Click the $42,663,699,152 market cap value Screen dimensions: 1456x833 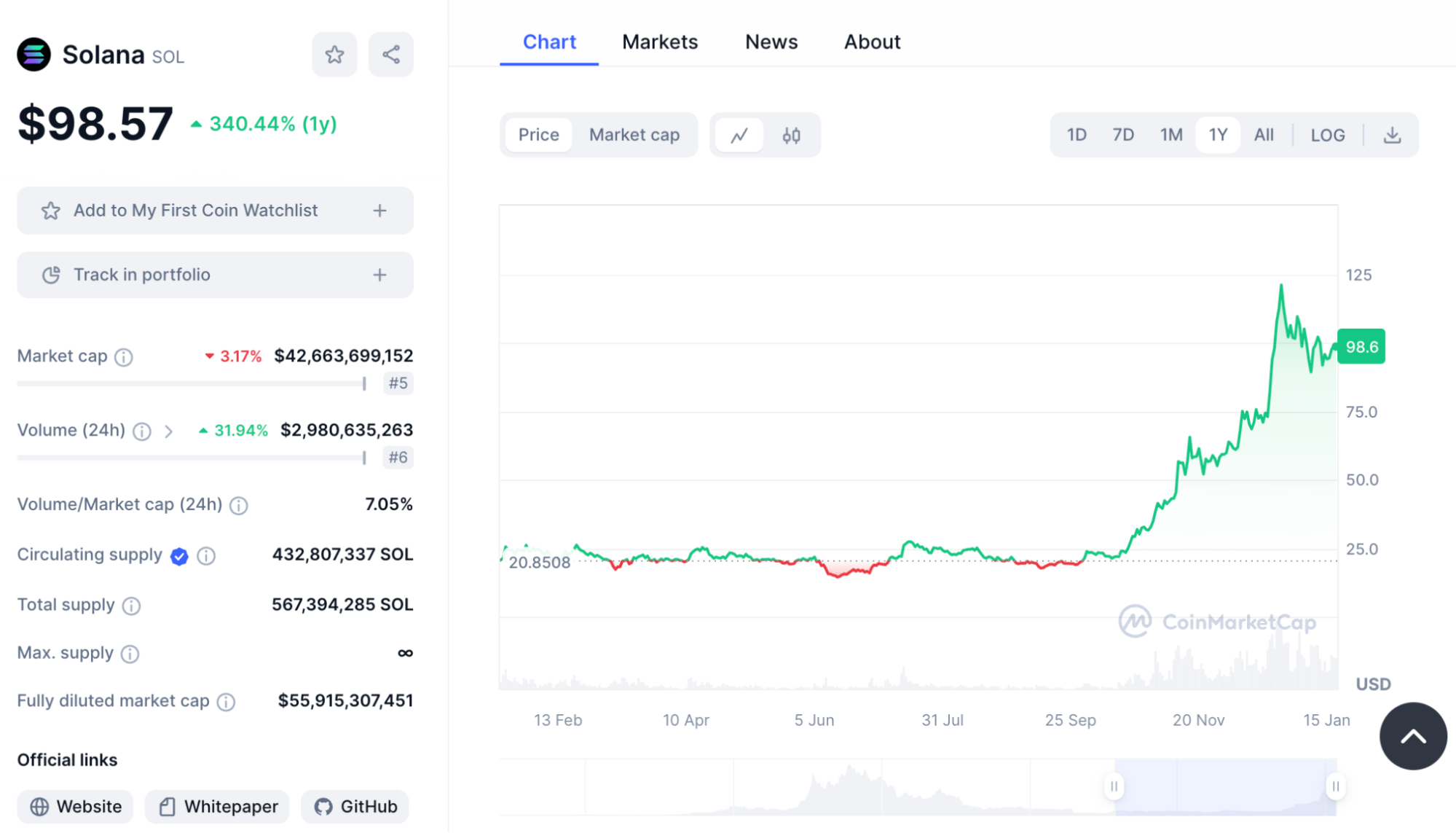pos(343,356)
